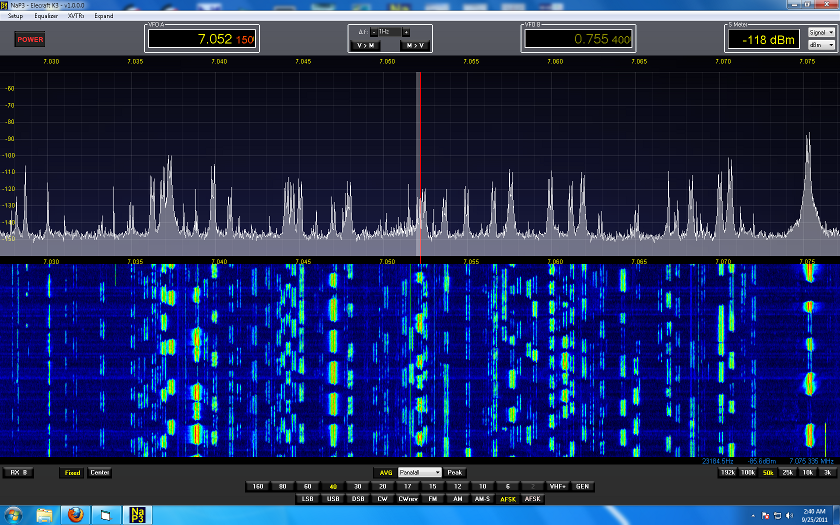Open the XVTRs menu
This screenshot has height=525, width=840.
tap(76, 16)
